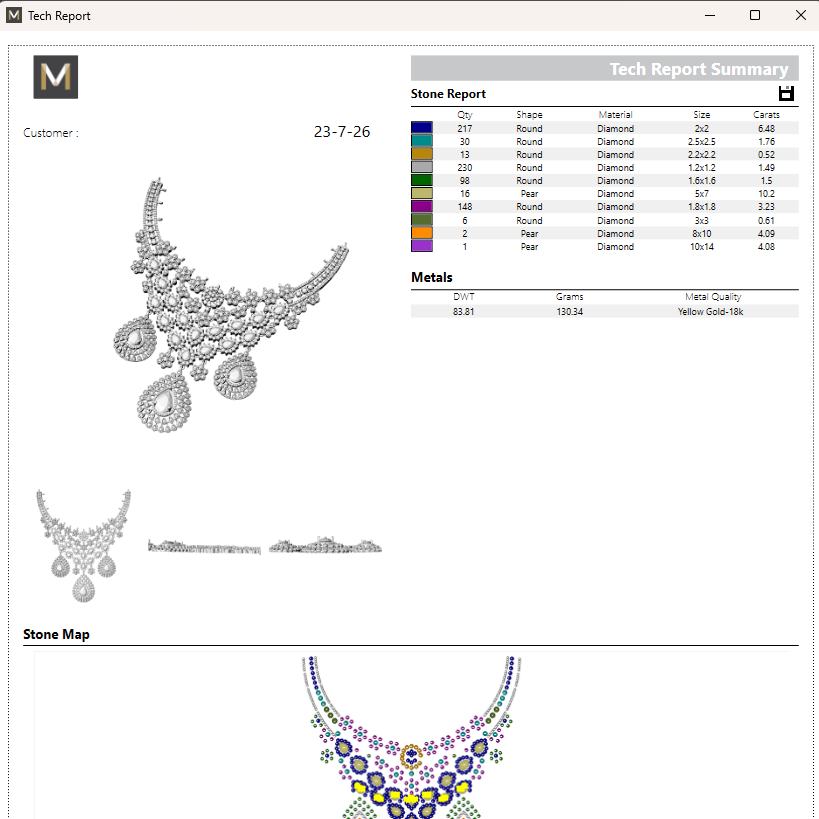
Task: Click the date field 23-7-26
Action: [342, 132]
